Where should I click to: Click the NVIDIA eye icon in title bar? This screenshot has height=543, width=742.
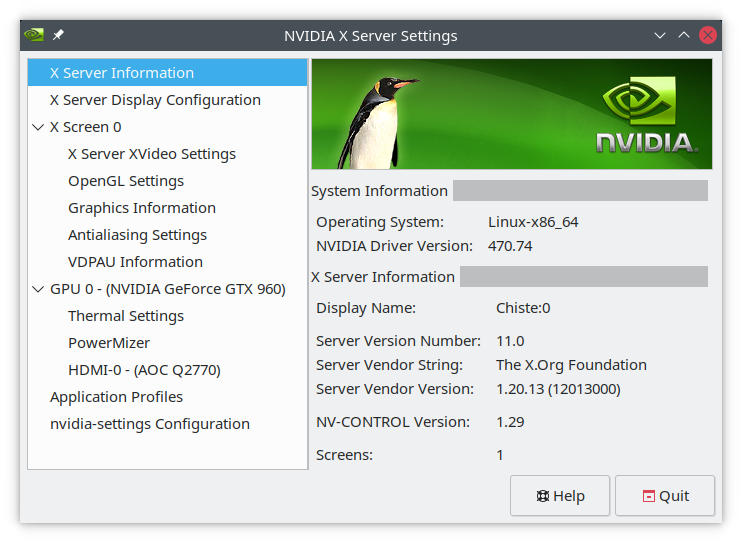[34, 35]
